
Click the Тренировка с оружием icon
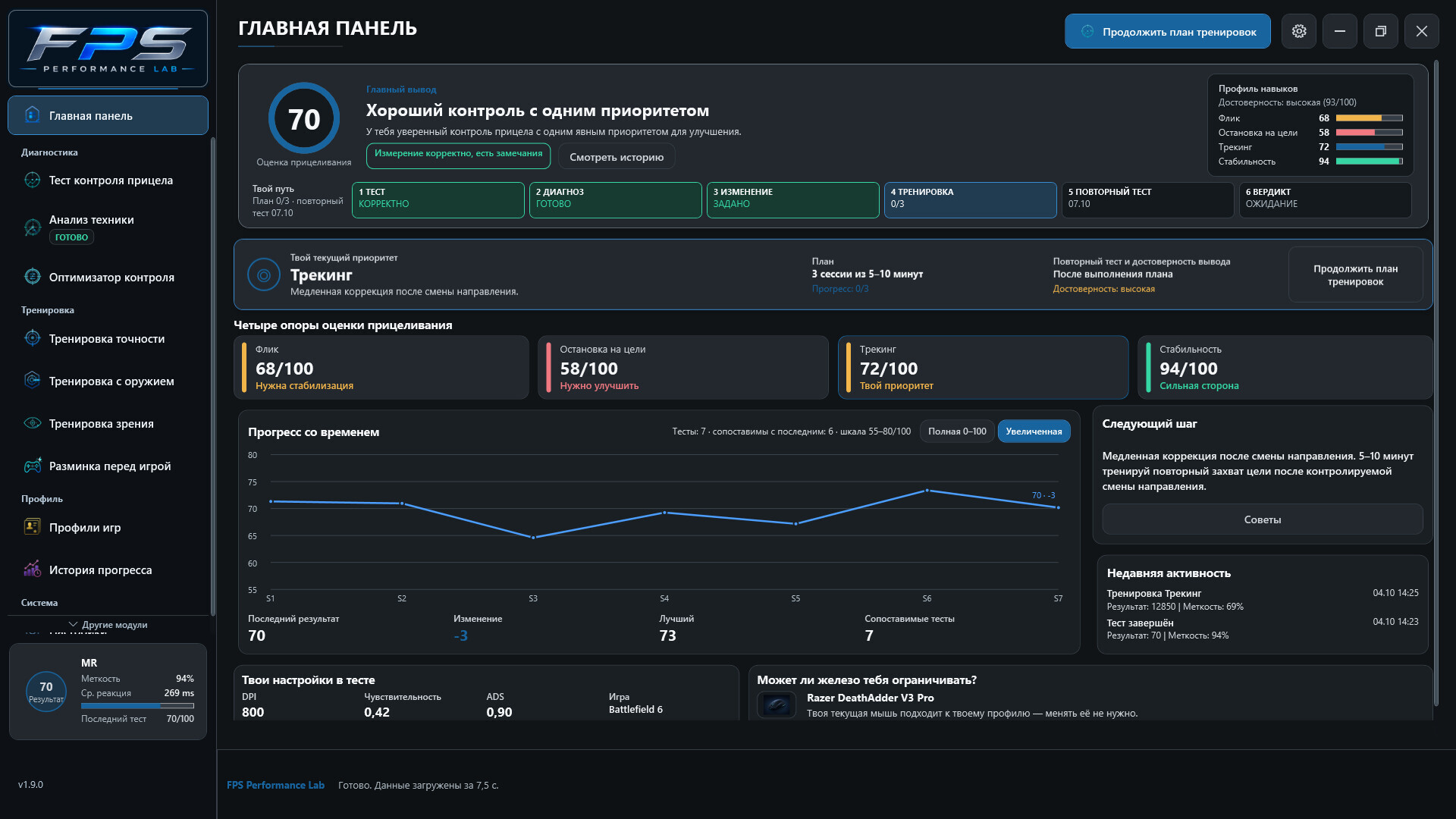32,381
